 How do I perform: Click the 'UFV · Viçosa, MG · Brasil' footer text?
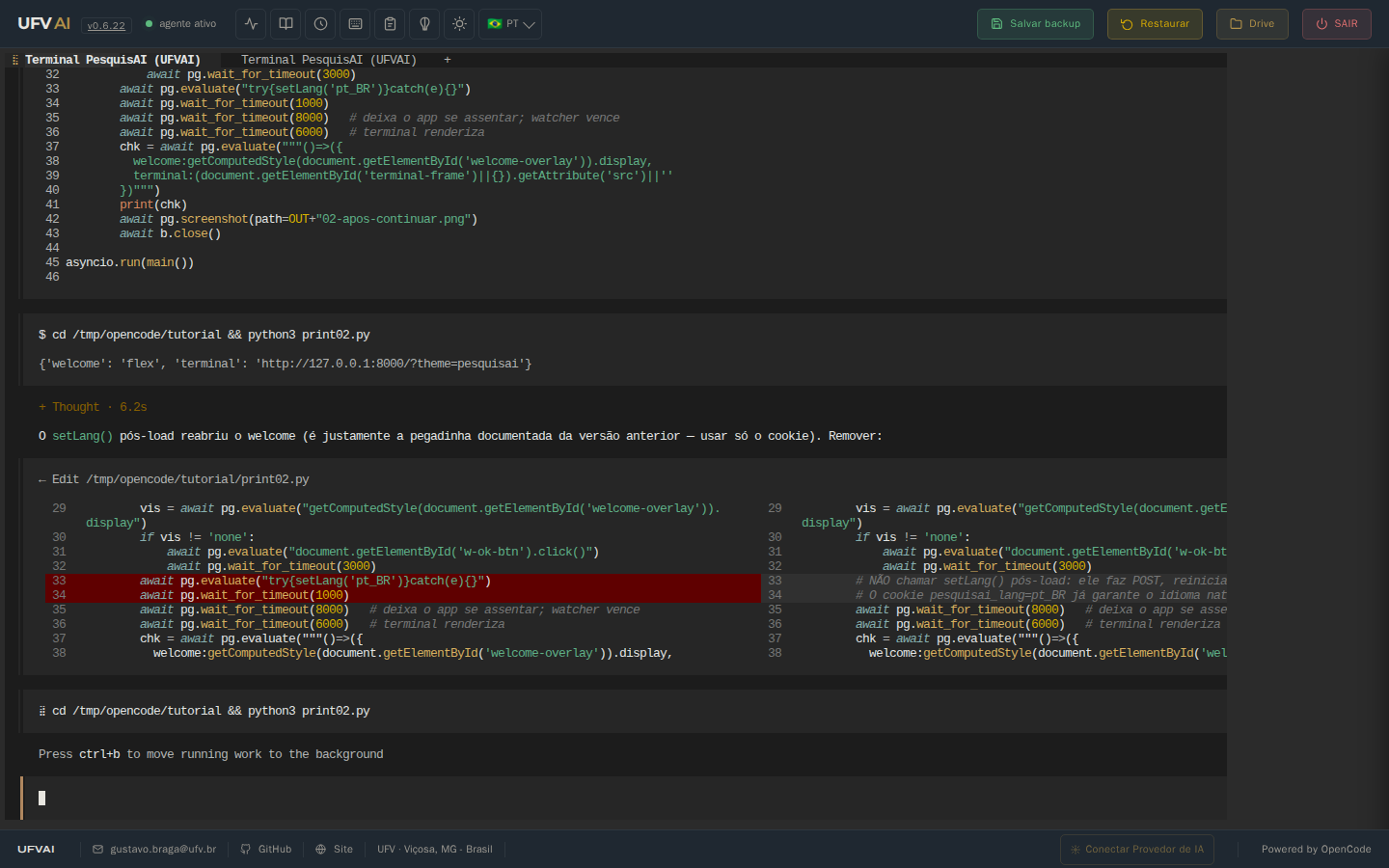tap(435, 850)
